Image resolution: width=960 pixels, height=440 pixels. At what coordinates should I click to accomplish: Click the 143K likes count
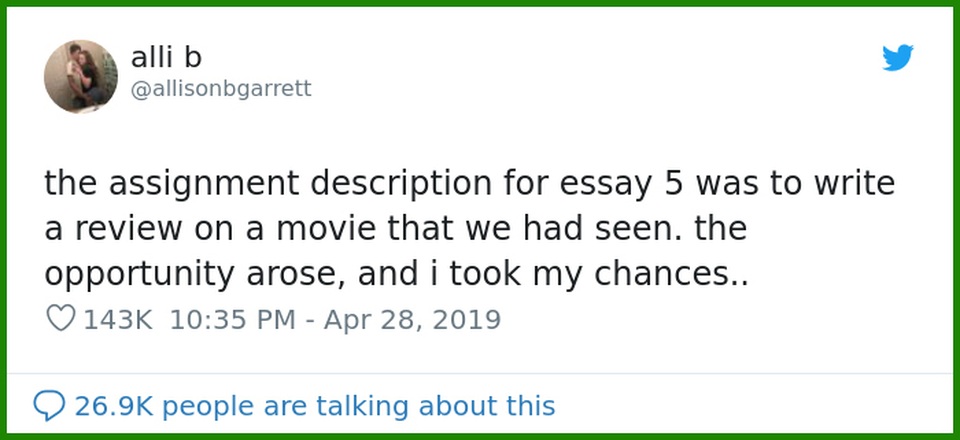click(118, 320)
